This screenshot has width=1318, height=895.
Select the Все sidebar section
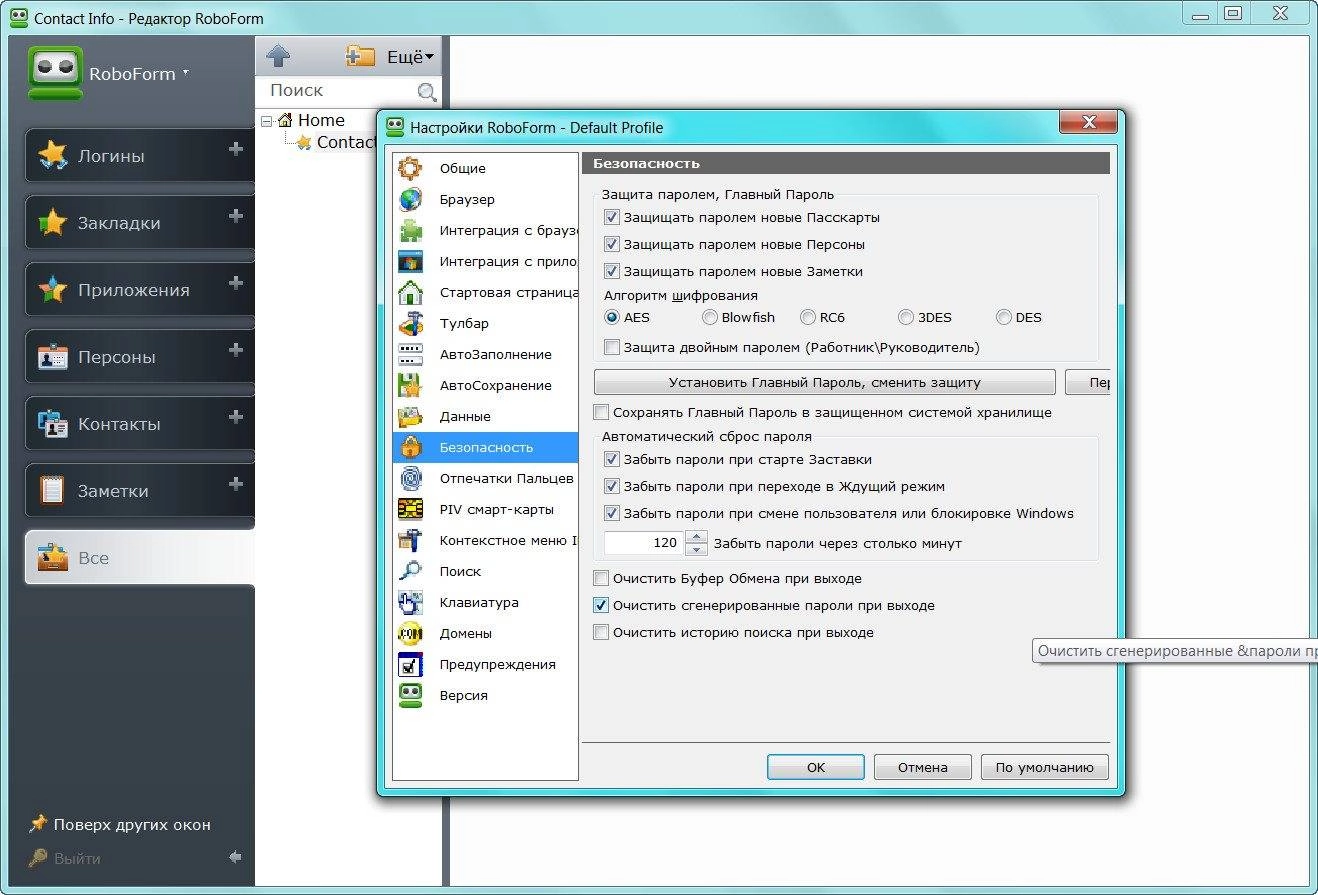click(x=139, y=558)
